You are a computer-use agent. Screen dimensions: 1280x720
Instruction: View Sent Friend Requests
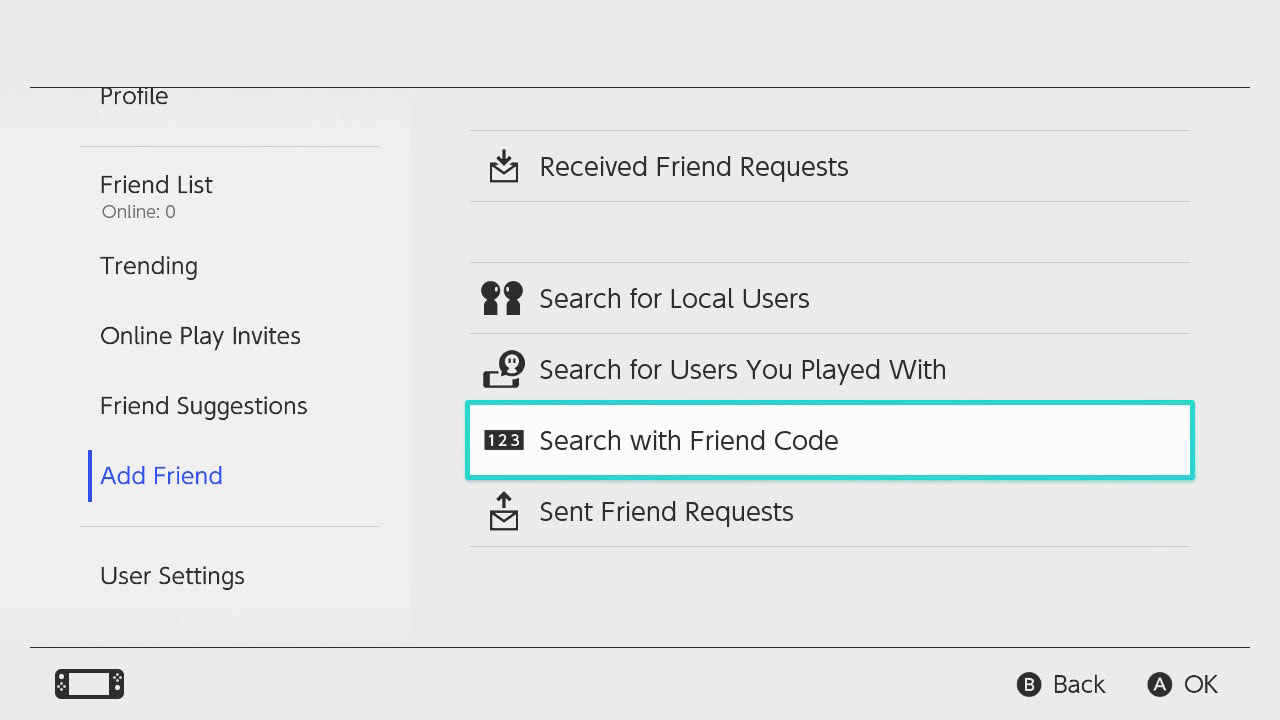[x=666, y=511]
